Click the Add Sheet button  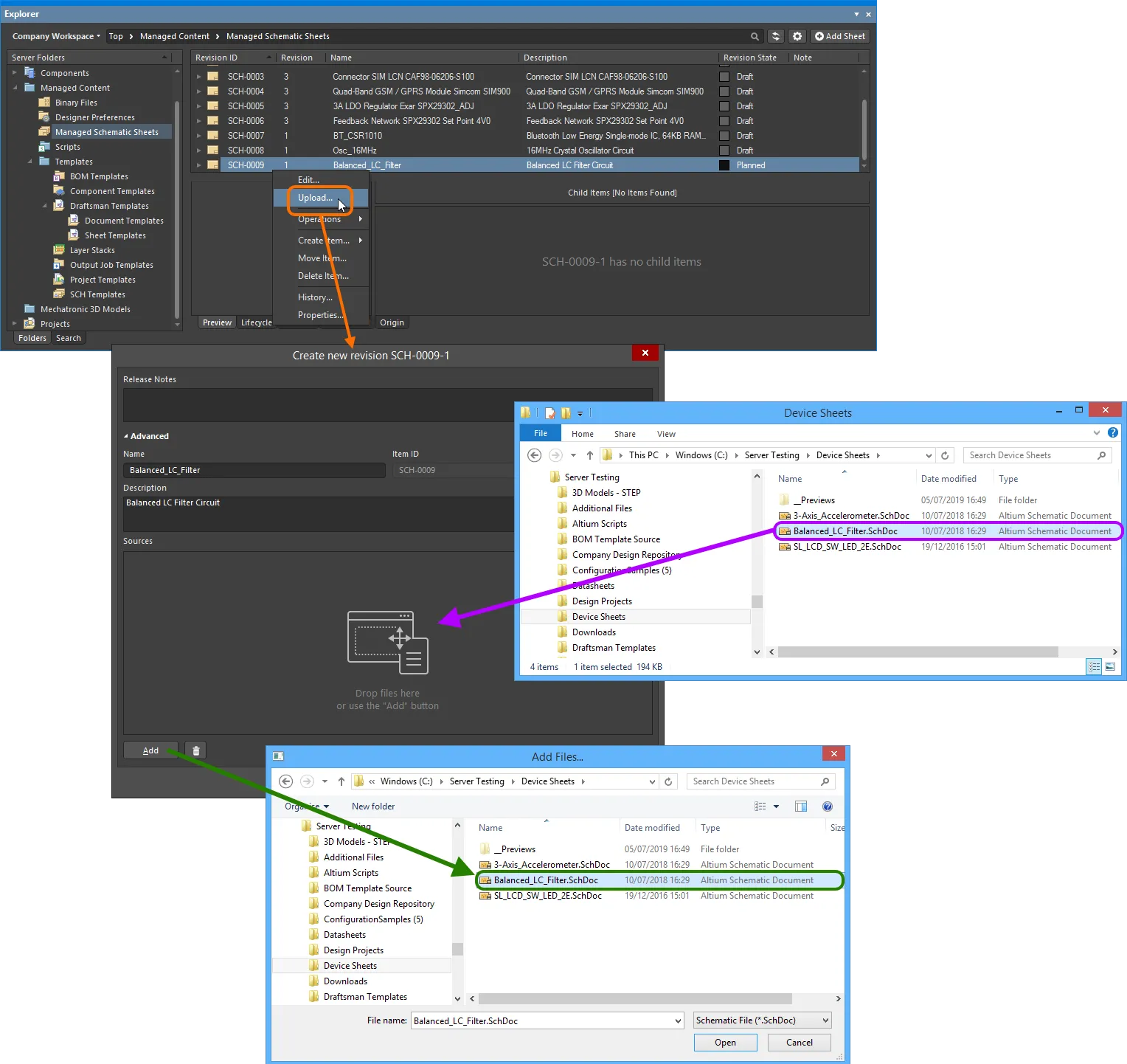pyautogui.click(x=840, y=36)
